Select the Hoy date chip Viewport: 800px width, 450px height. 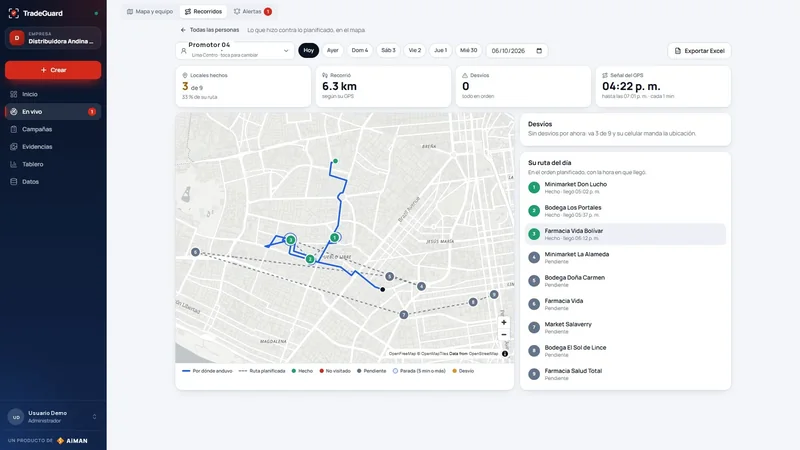pyautogui.click(x=309, y=51)
